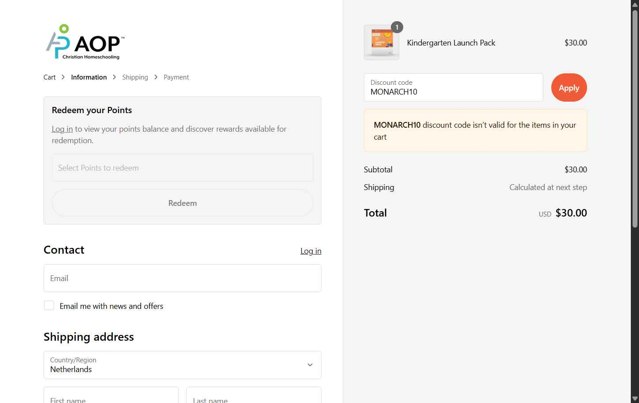Click the MONARCH10 invalid code message

(475, 131)
